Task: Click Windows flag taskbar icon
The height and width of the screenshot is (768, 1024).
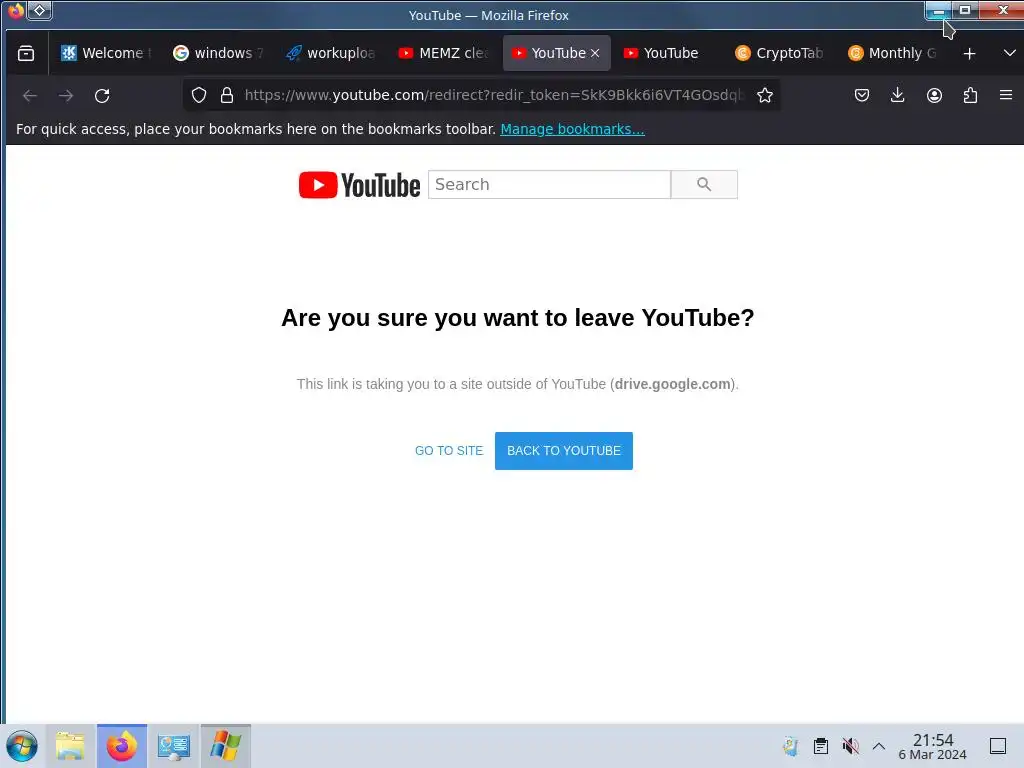Action: pos(225,746)
